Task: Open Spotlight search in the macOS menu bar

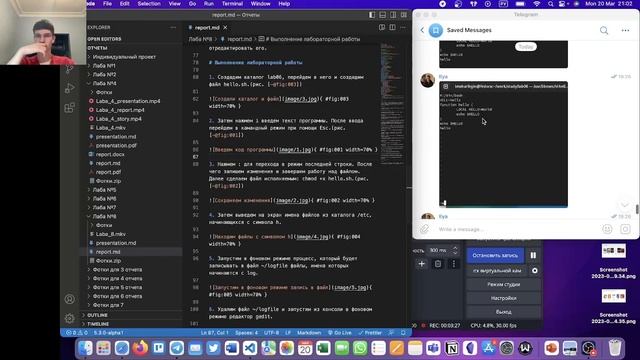Action: 551,4
